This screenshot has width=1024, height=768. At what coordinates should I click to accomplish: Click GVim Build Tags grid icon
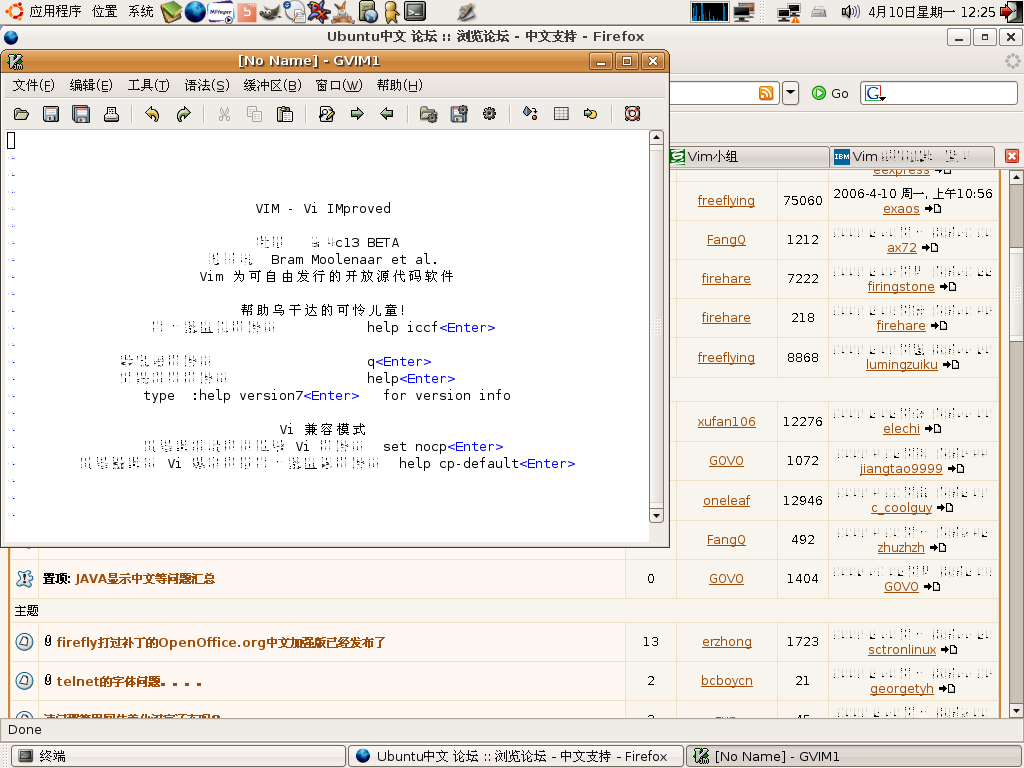[x=561, y=114]
